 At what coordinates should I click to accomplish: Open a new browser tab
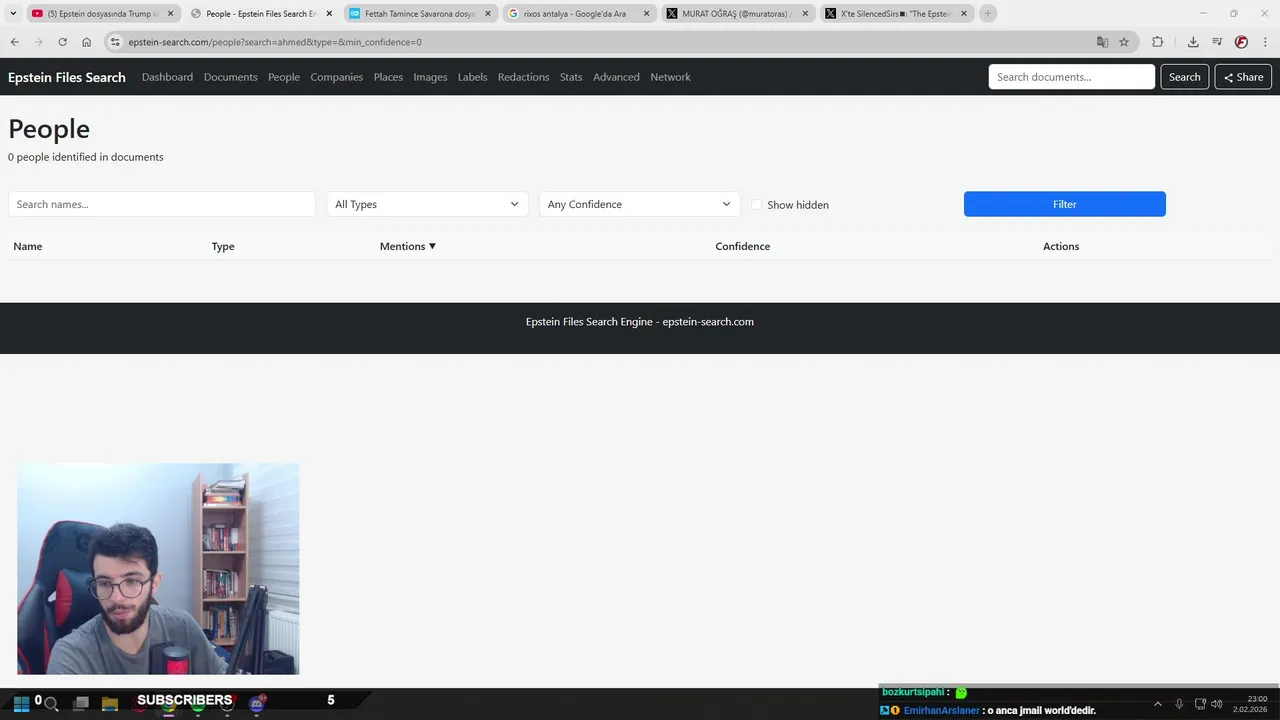(x=988, y=13)
